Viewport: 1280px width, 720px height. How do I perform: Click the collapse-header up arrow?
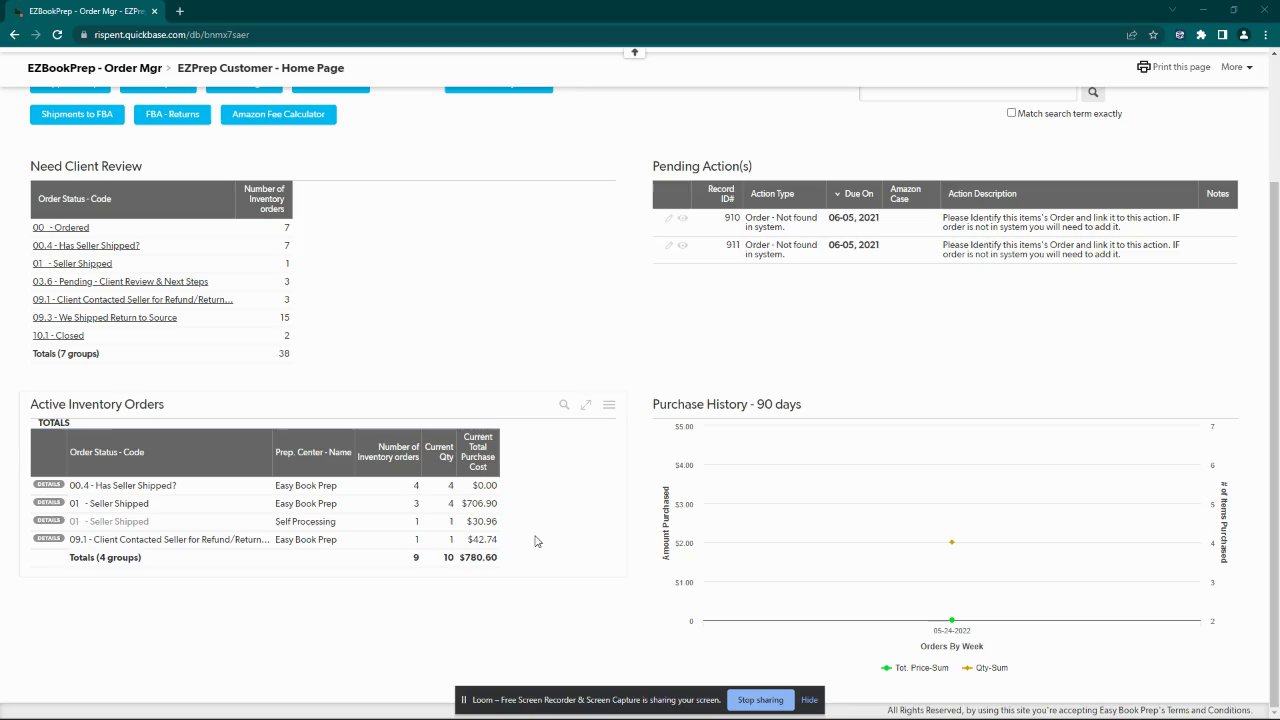634,52
